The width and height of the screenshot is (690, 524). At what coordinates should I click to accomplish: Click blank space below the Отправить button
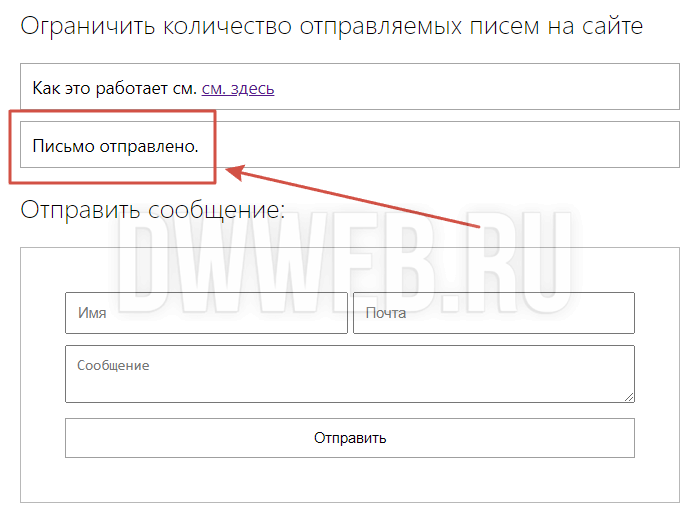tap(350, 480)
